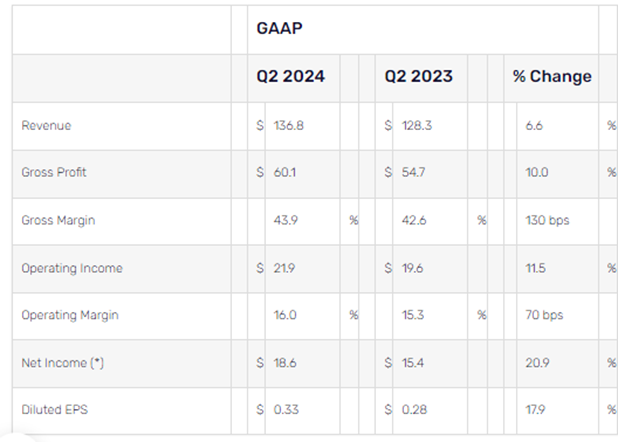The height and width of the screenshot is (442, 618).
Task: Click the 20.9 net income change value
Action: tap(537, 363)
